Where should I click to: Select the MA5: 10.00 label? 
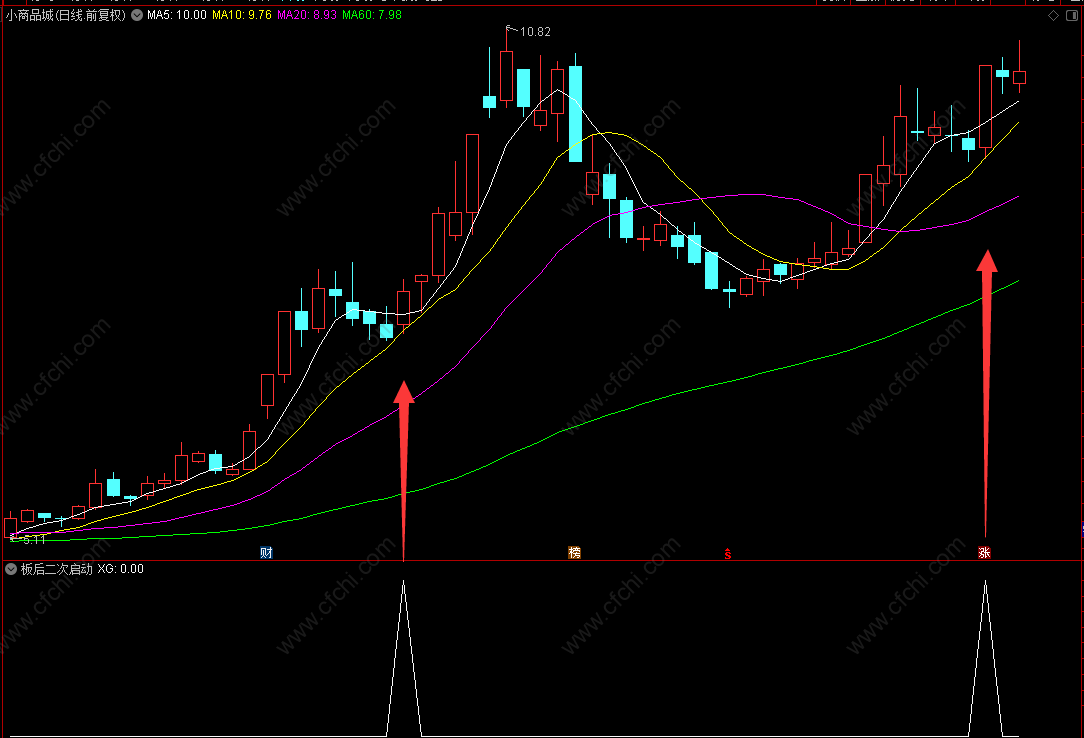(177, 15)
